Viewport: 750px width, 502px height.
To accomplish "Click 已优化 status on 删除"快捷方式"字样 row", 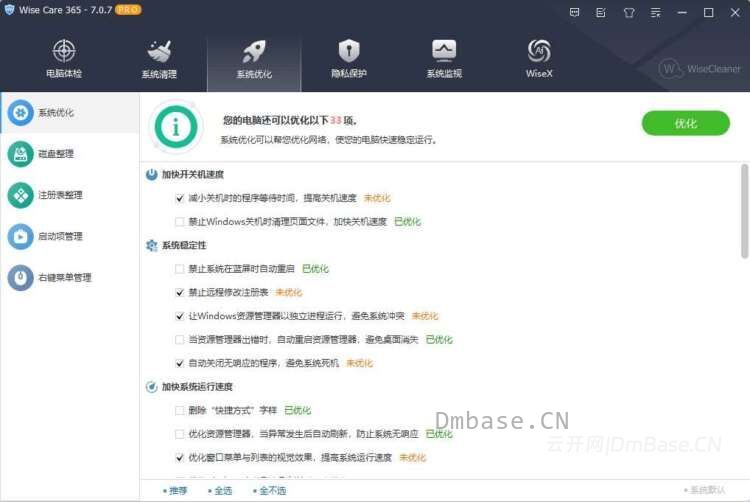I will coord(298,410).
